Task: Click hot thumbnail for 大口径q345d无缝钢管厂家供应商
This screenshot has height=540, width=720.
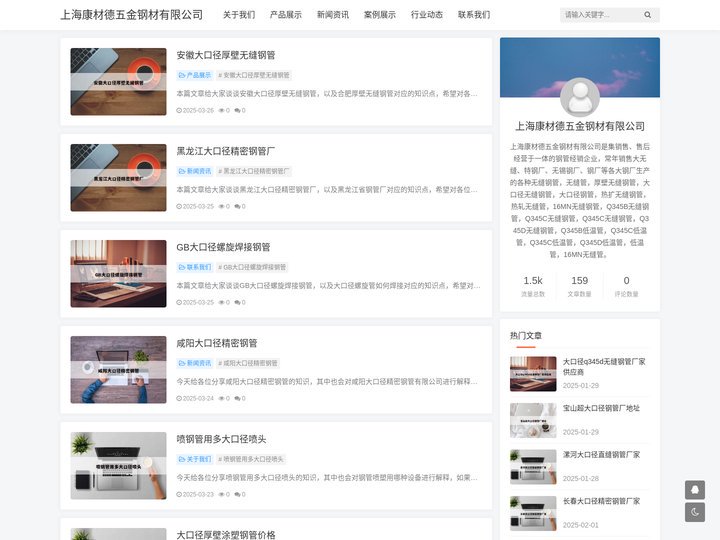Action: pos(533,374)
